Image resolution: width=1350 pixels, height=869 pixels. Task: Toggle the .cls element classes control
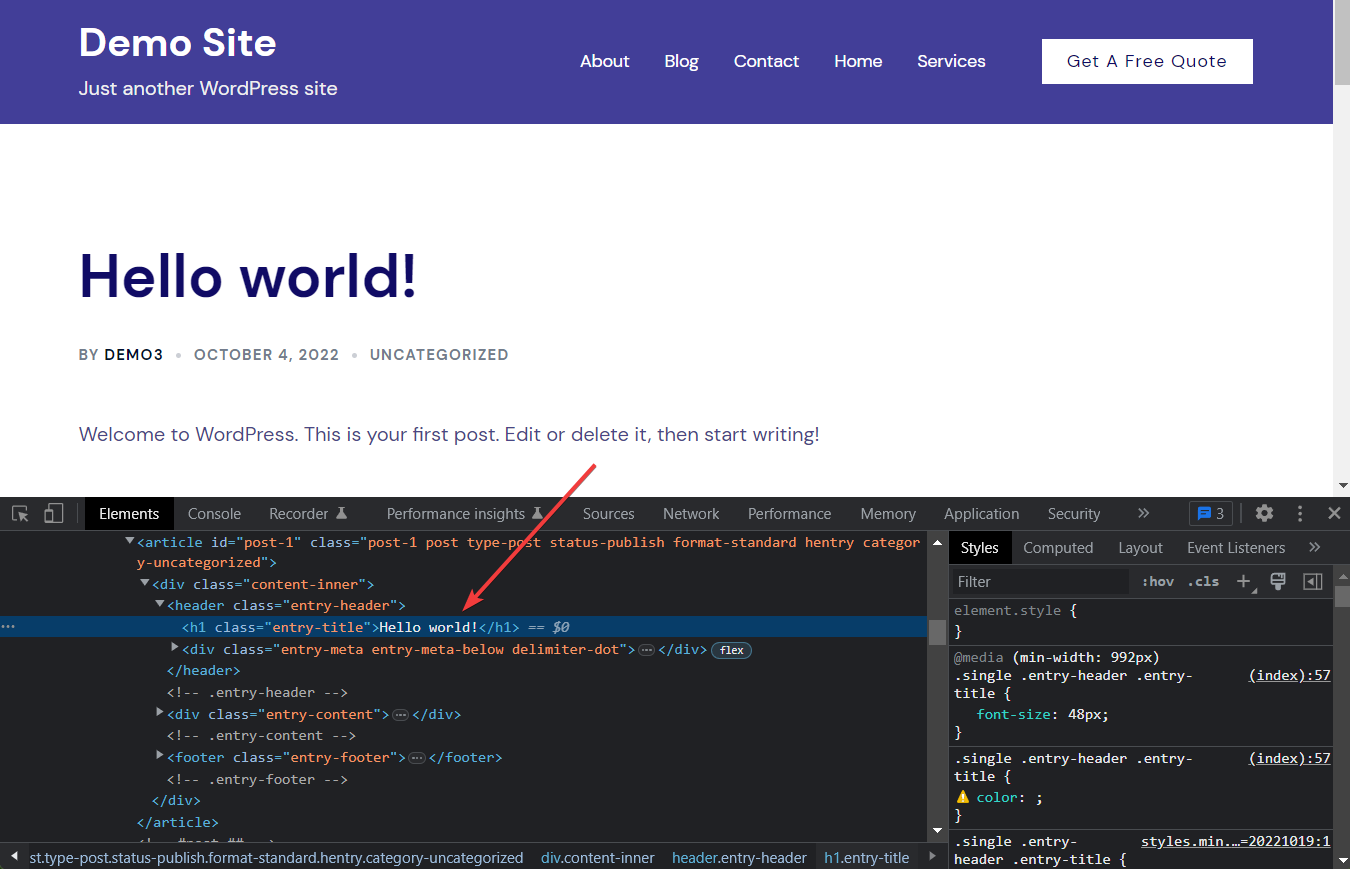coord(1203,581)
